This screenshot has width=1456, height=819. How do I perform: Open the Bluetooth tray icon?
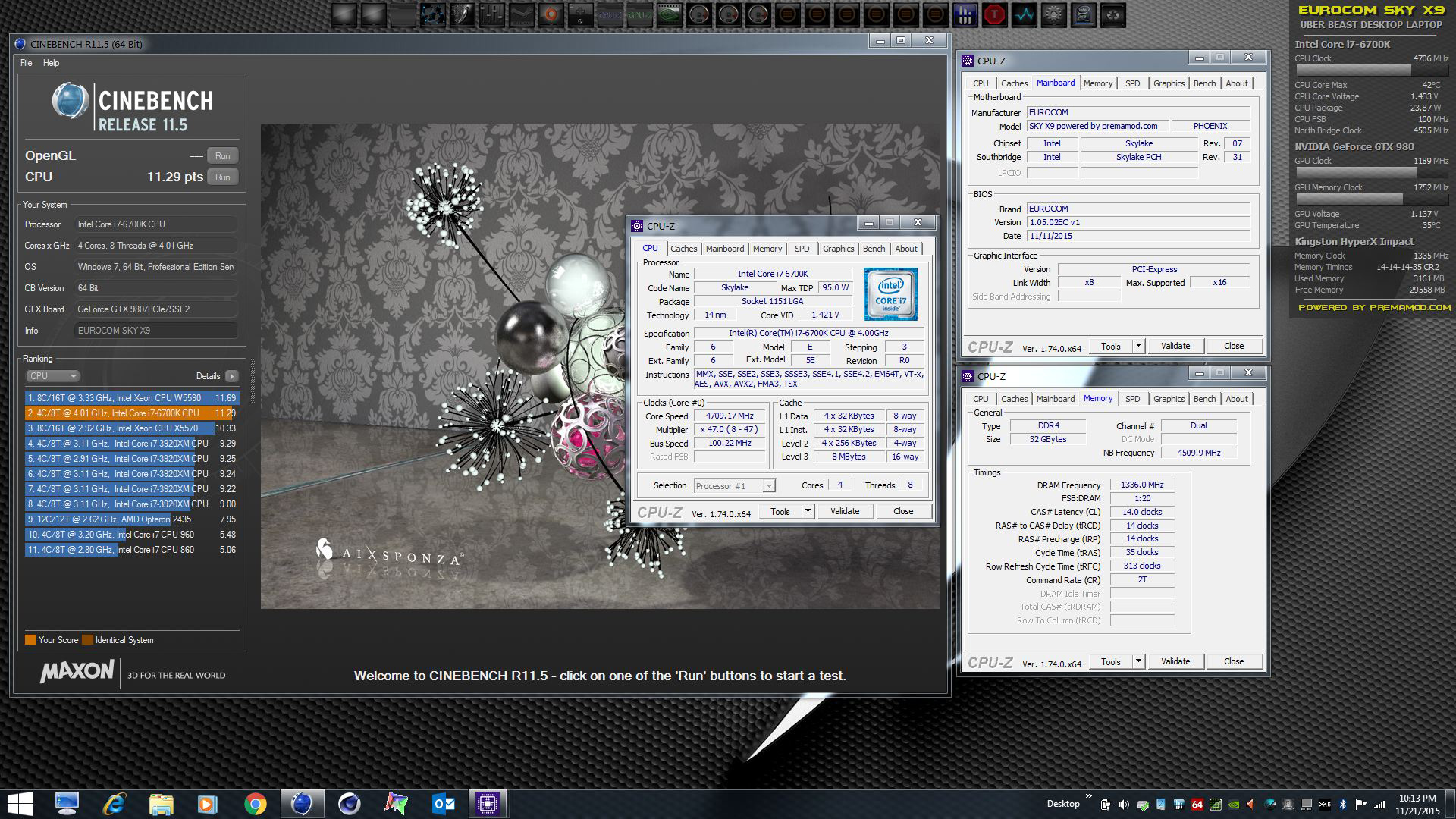point(1342,805)
